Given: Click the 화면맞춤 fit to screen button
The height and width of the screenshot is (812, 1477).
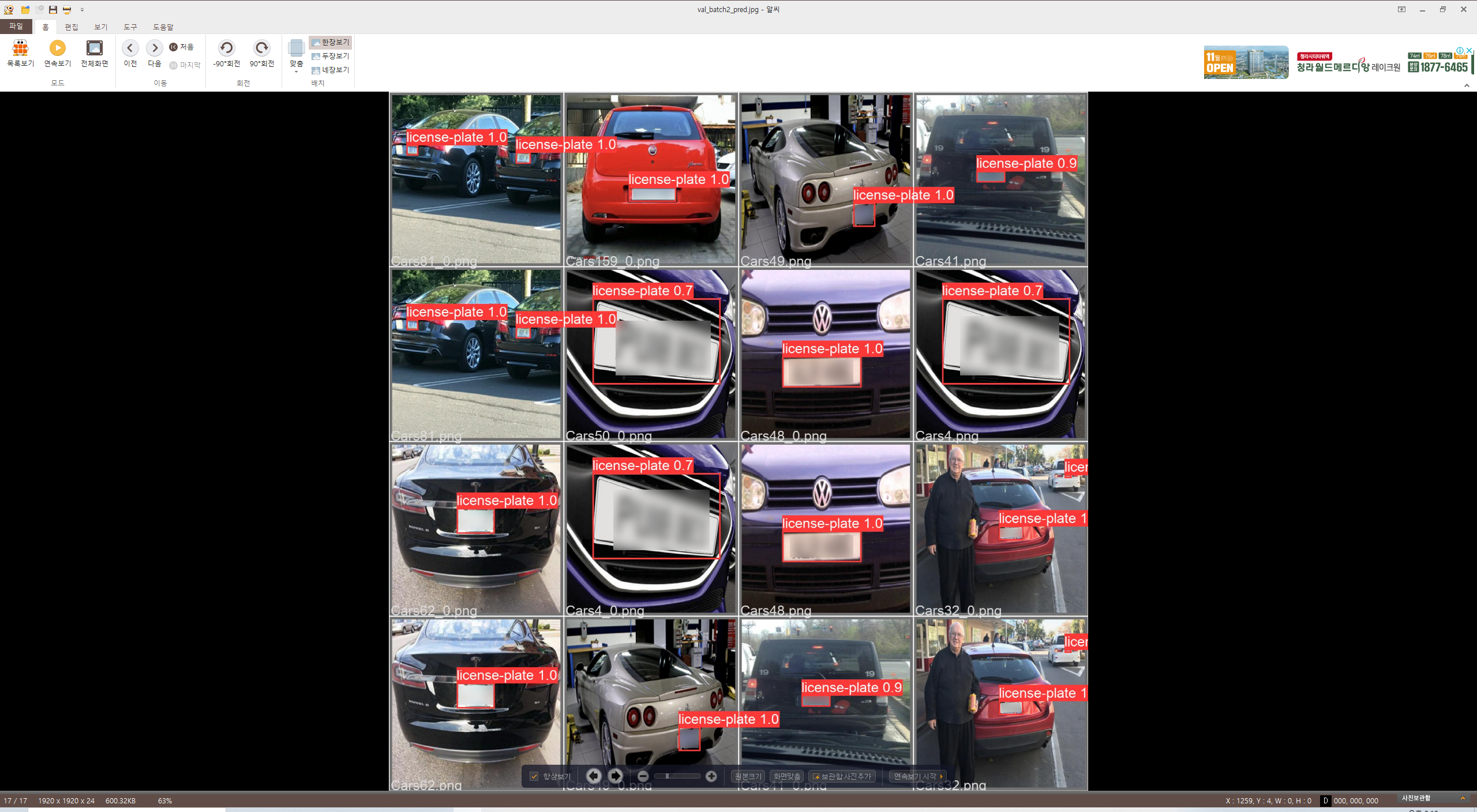Looking at the screenshot, I should pyautogui.click(x=787, y=776).
